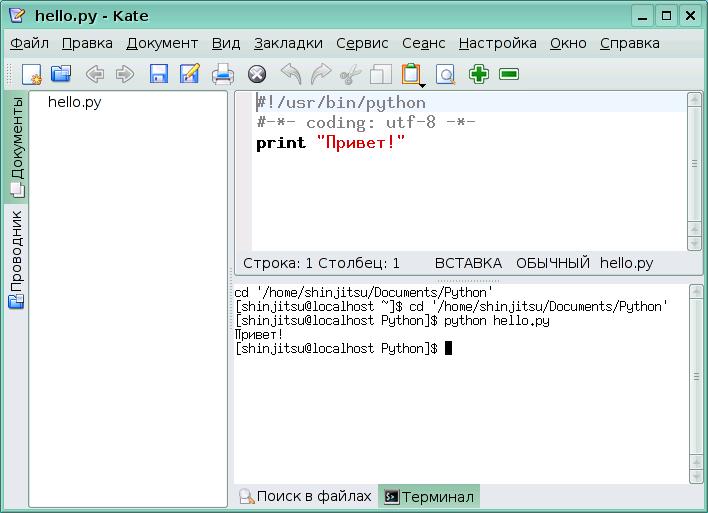Open the Файл menu

pyautogui.click(x=29, y=43)
